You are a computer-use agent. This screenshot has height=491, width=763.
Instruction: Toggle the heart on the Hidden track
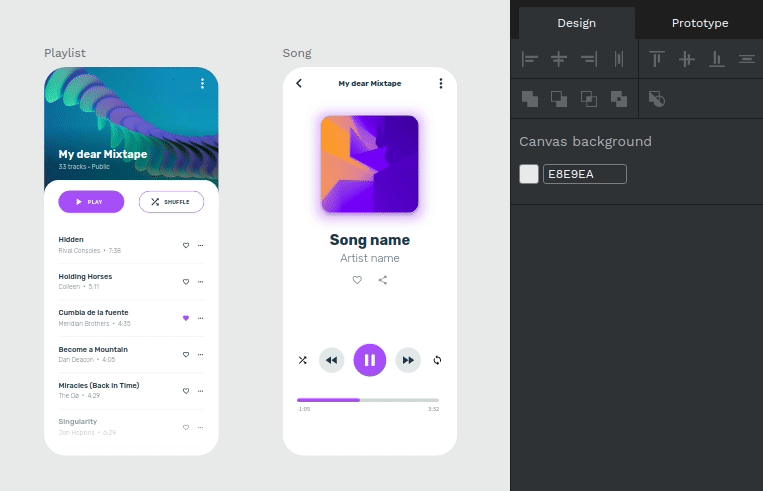186,245
